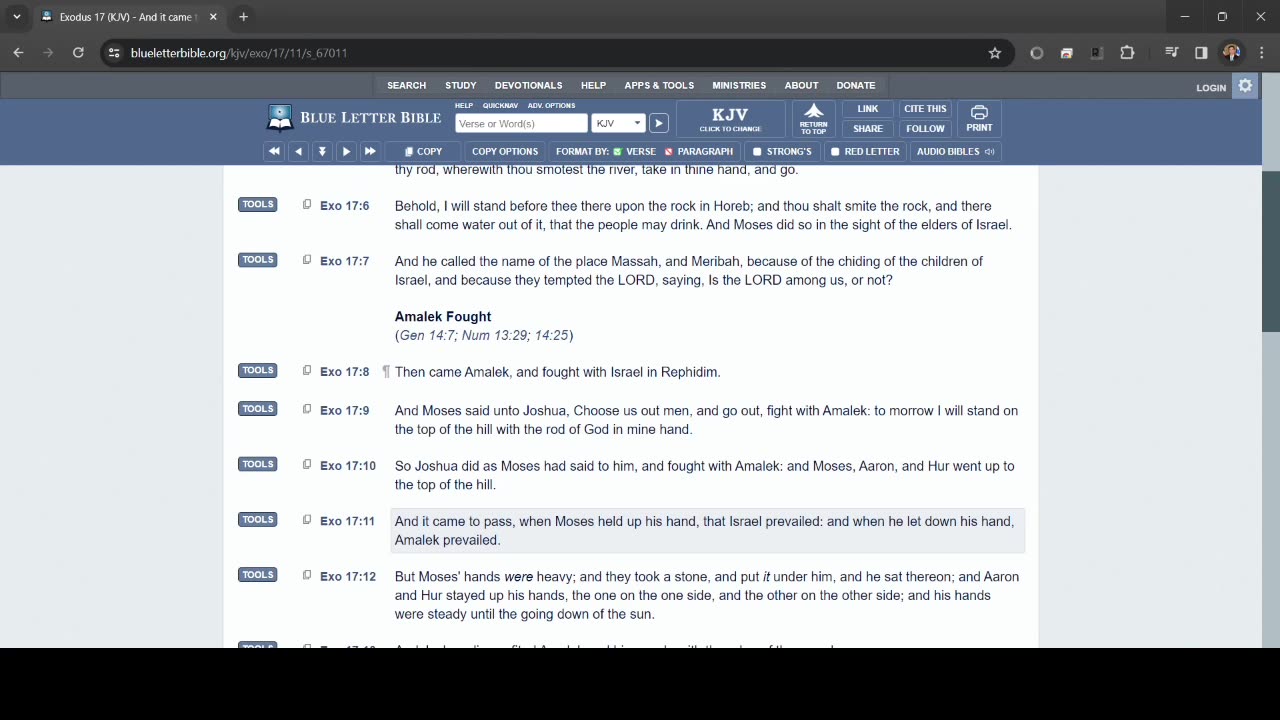Open TOOLS for Exo 17:12
Image resolution: width=1280 pixels, height=720 pixels.
pyautogui.click(x=257, y=575)
